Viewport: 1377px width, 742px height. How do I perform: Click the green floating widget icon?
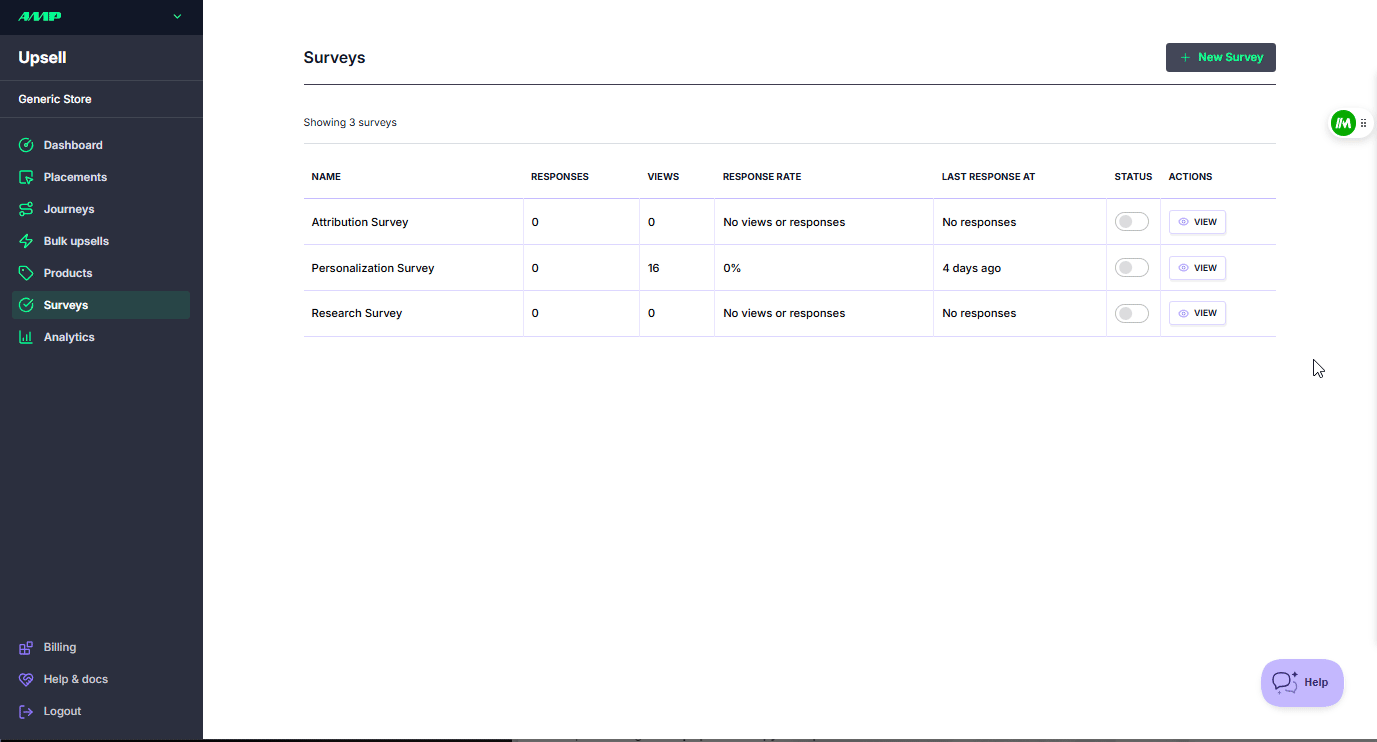1343,123
